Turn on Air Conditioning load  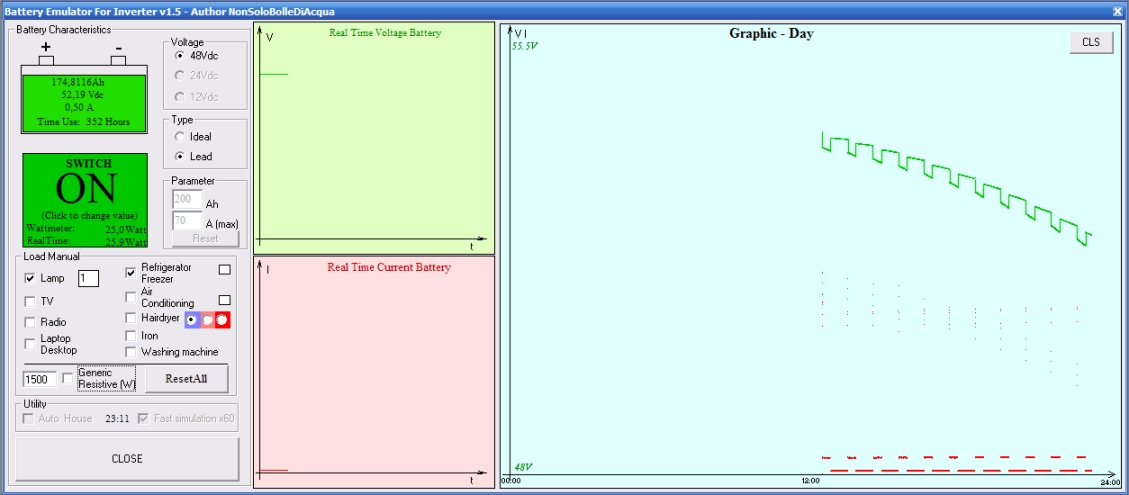131,296
